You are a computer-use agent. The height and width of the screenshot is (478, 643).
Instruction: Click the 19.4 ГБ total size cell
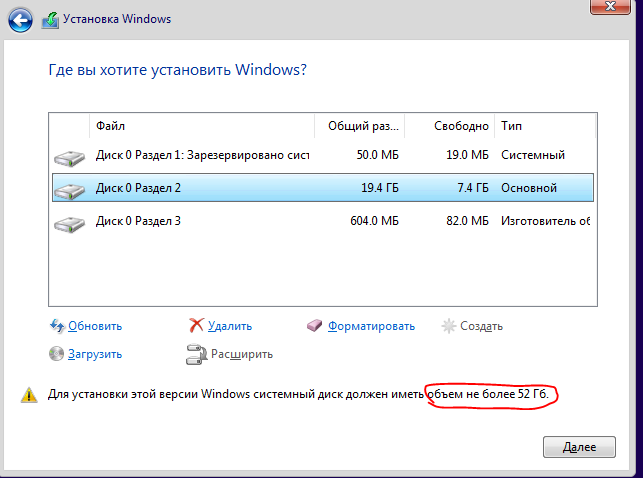coord(380,188)
